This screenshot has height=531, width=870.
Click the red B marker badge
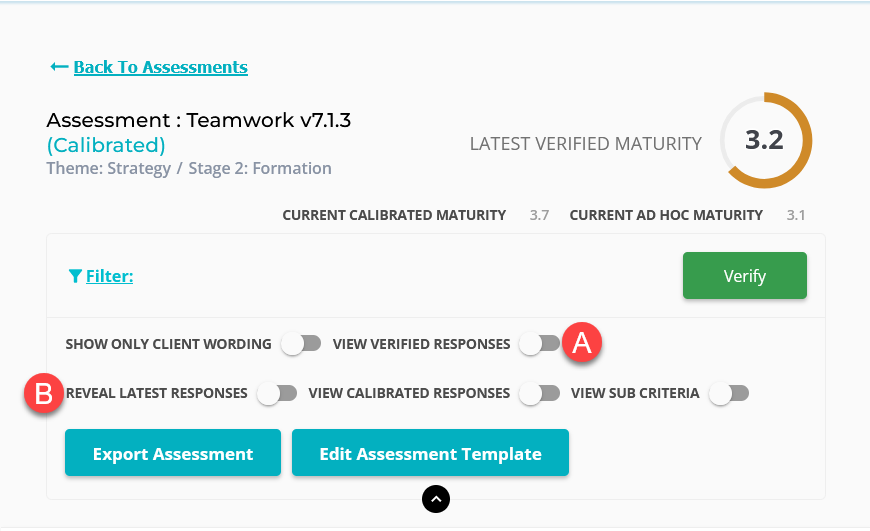tap(44, 393)
